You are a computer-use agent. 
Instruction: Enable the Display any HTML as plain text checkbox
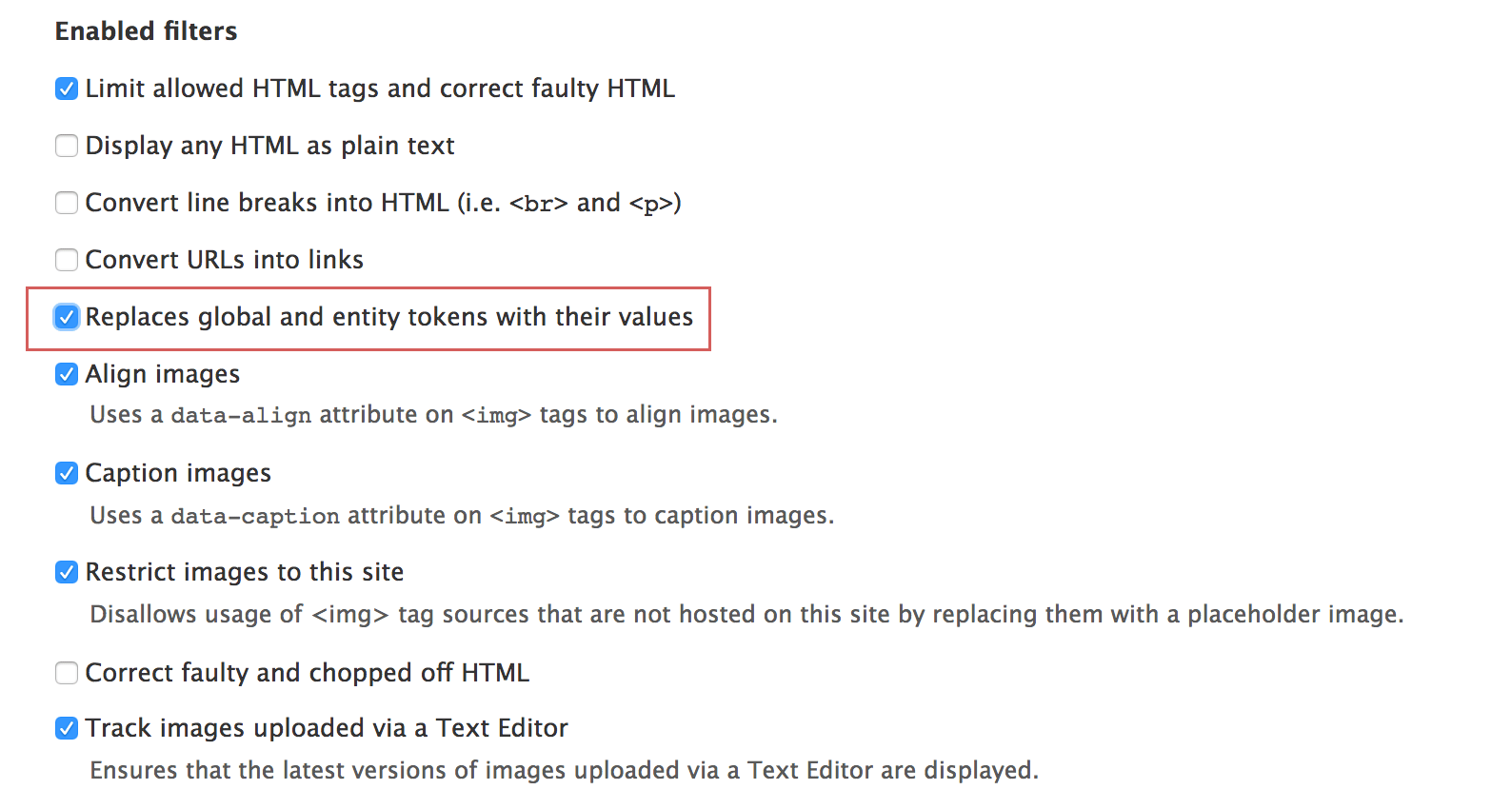(x=67, y=146)
